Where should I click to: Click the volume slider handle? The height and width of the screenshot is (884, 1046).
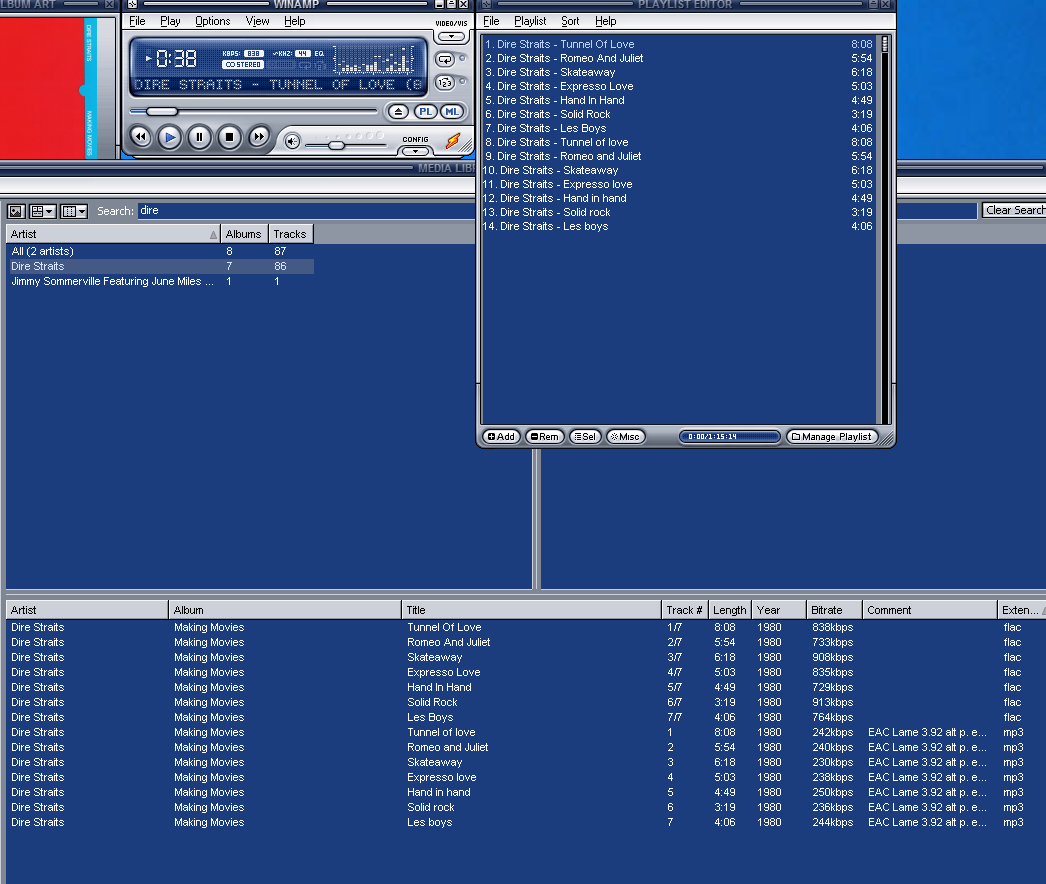tap(336, 145)
